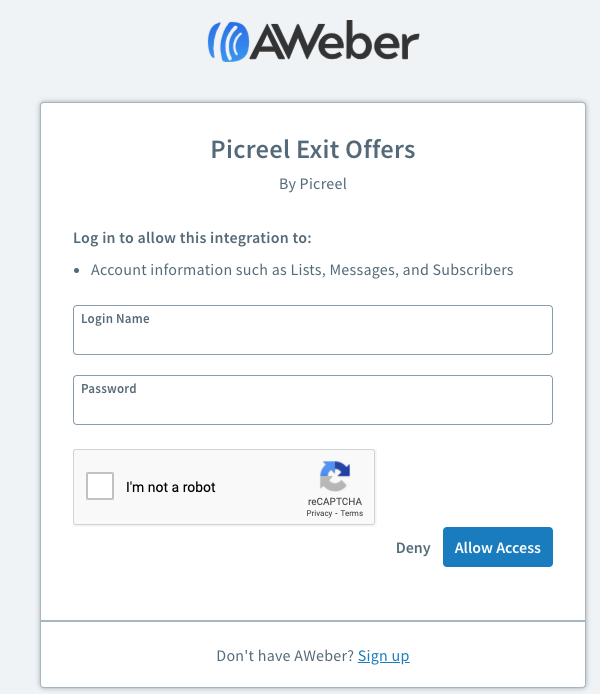The height and width of the screenshot is (694, 600).
Task: Click the Account information permission bullet
Action: (x=302, y=270)
